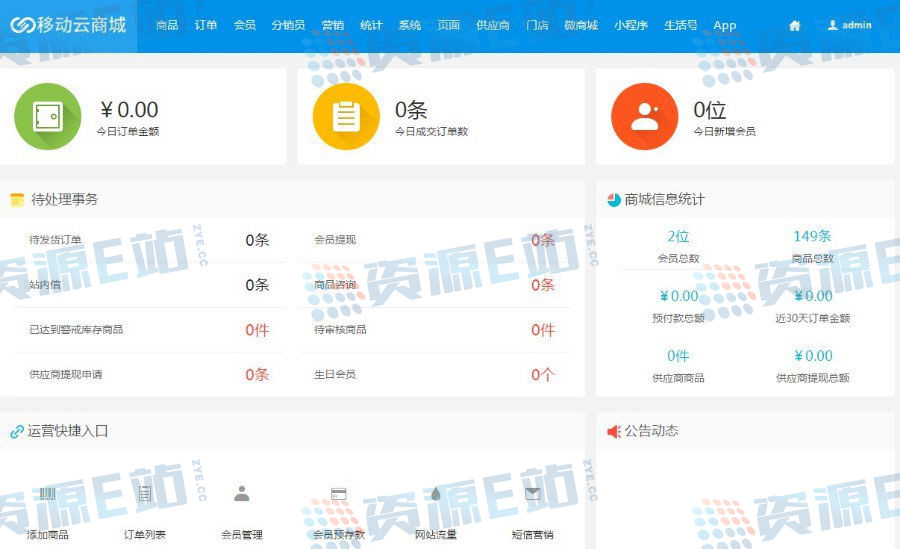Click the home icon in top bar
The height and width of the screenshot is (549, 900).
[x=795, y=26]
